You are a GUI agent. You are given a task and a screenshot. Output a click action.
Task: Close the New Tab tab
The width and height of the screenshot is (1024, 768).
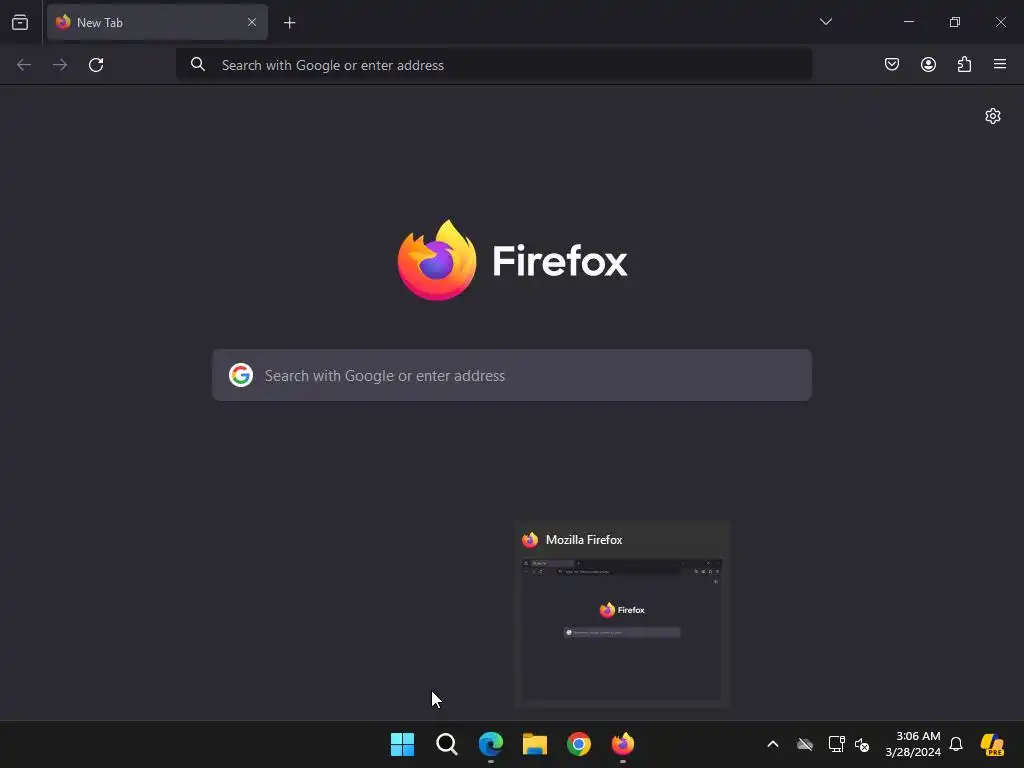tap(252, 22)
